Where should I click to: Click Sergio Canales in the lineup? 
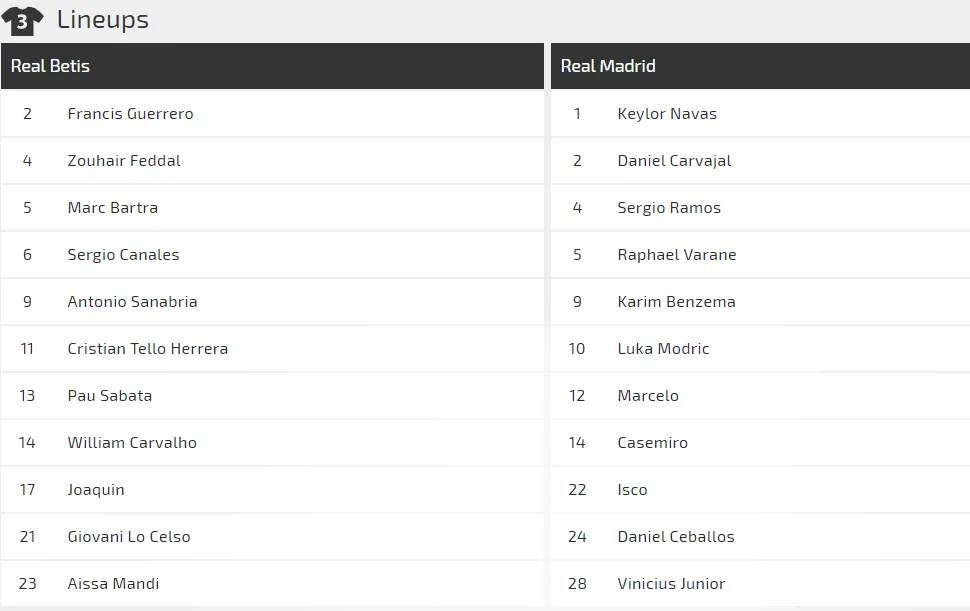point(122,254)
